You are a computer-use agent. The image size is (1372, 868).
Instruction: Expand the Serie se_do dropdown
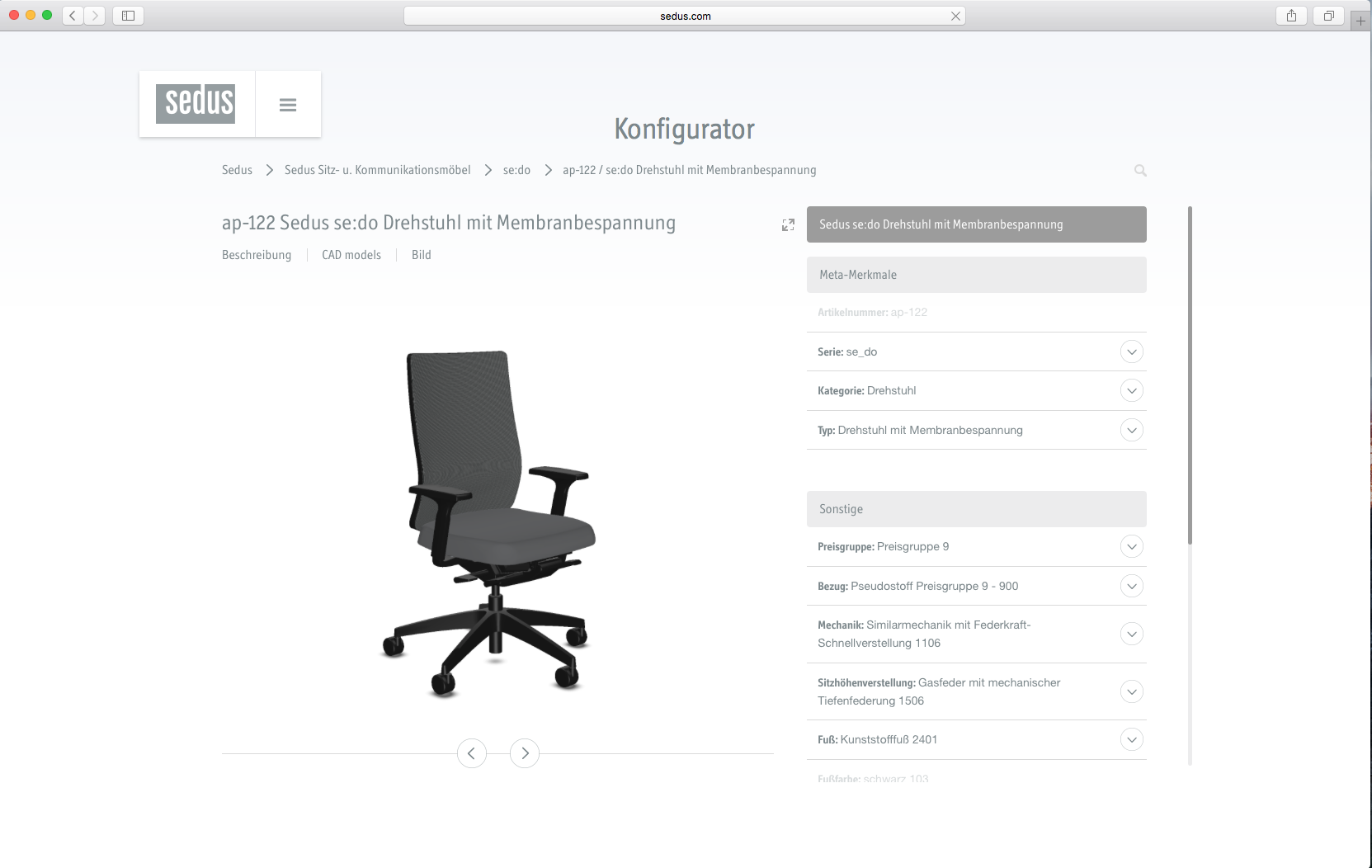tap(1132, 351)
